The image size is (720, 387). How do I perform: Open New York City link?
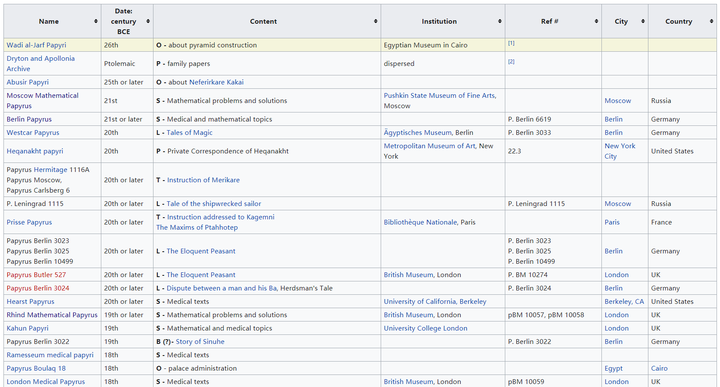point(619,151)
